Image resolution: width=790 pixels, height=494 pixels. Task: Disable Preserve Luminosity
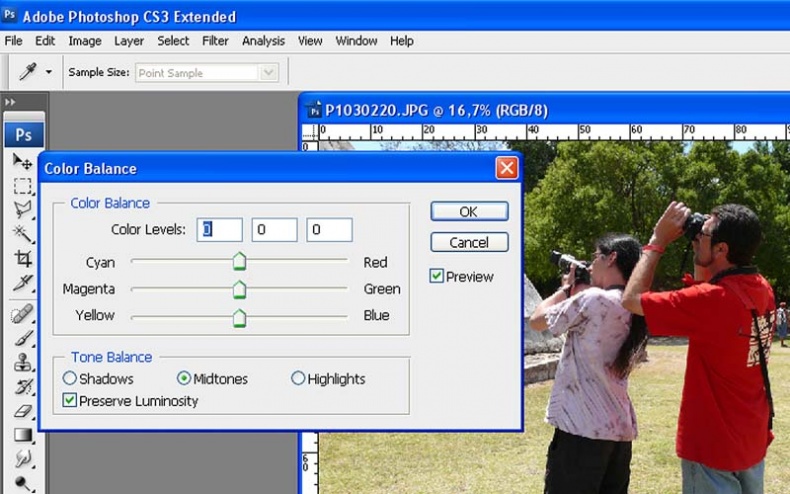[70, 401]
